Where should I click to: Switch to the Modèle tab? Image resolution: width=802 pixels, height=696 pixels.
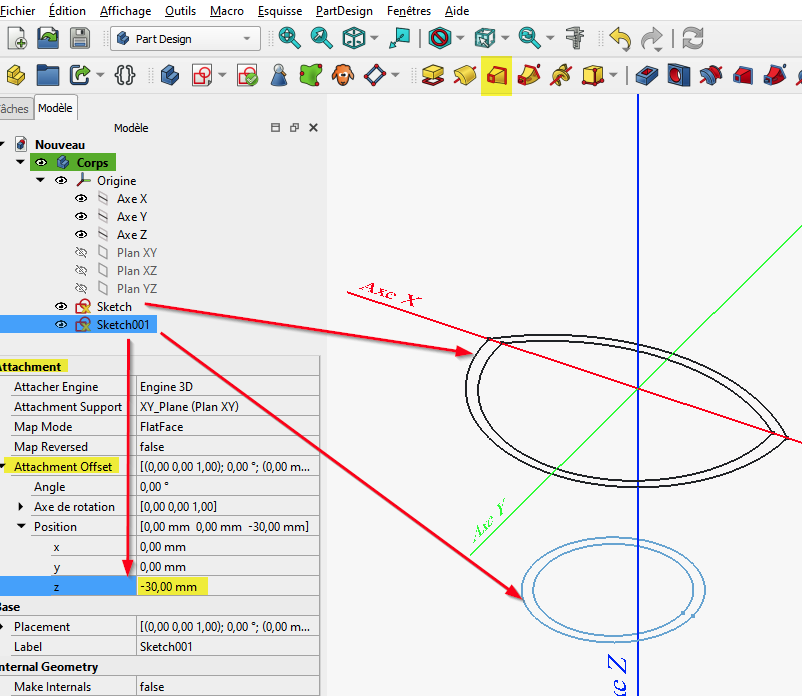[x=55, y=108]
